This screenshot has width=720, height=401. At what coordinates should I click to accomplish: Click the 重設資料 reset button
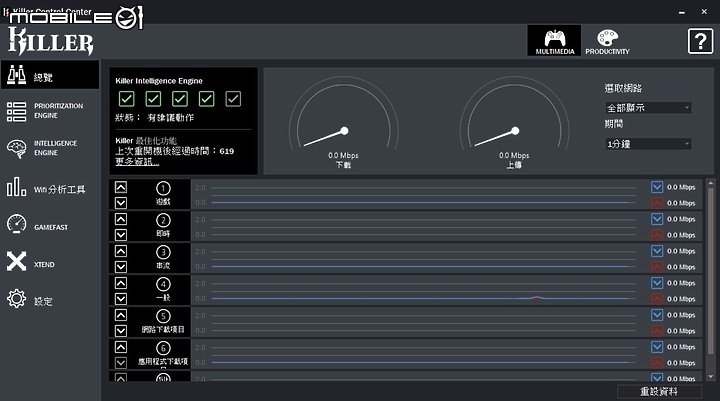tap(659, 391)
